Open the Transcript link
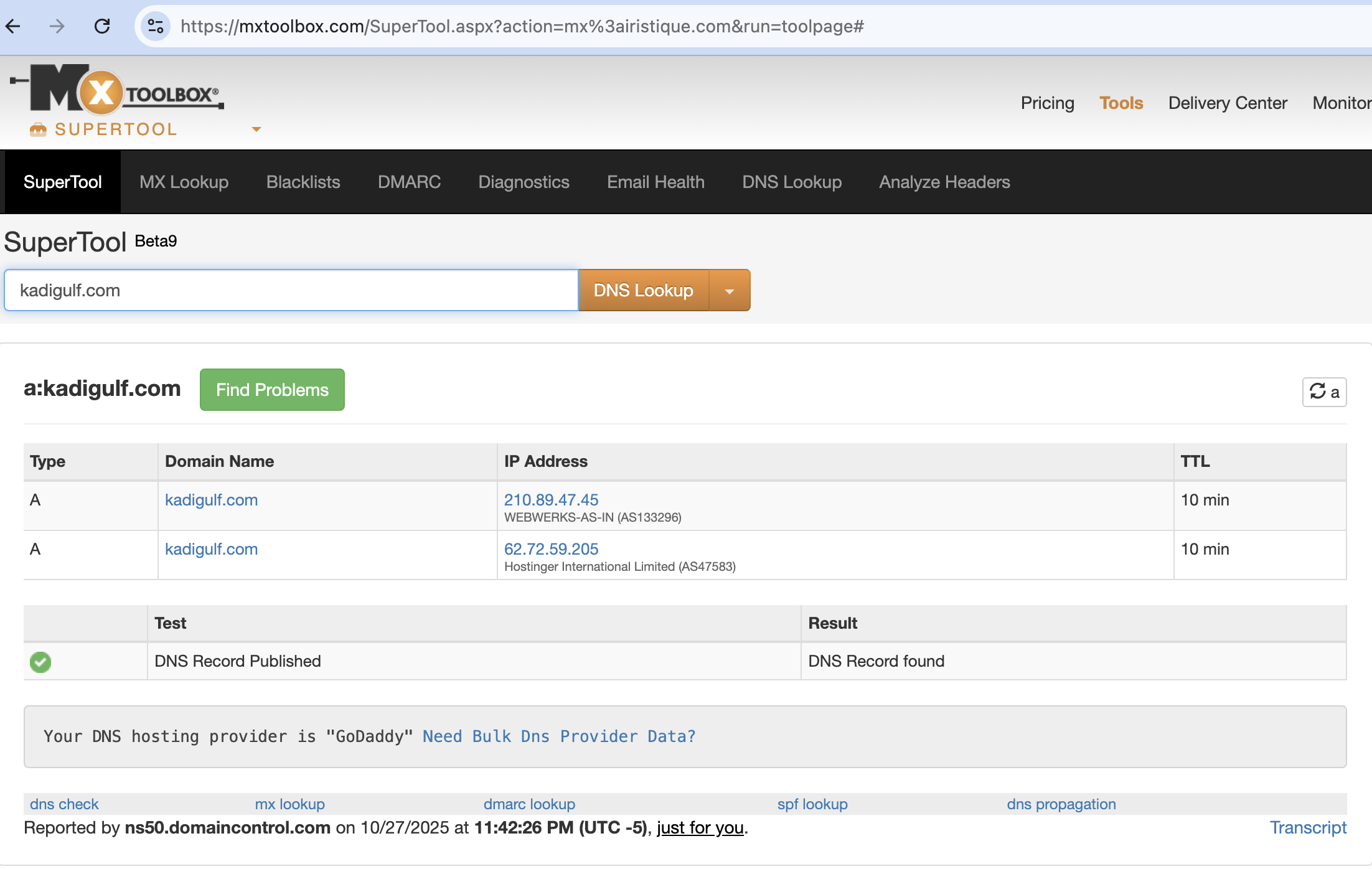Screen dimensions: 1372x869 tap(1307, 827)
